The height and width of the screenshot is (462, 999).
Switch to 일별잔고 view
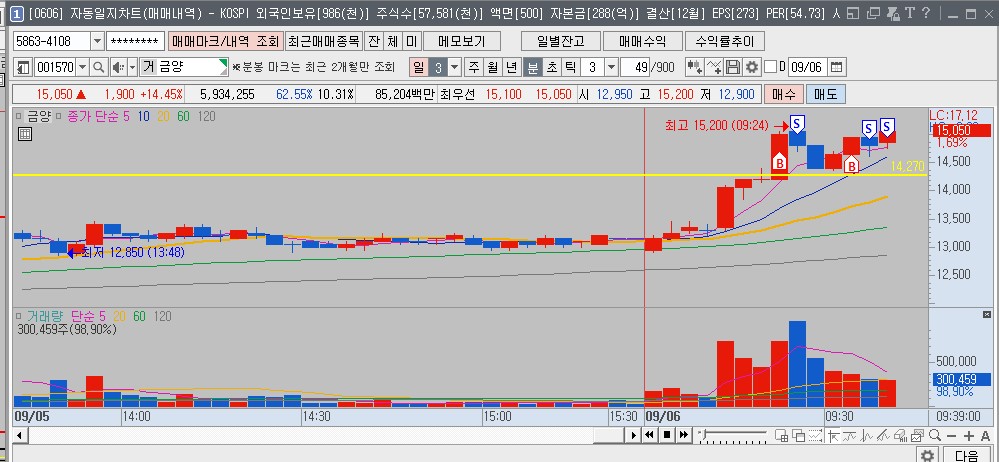(x=561, y=41)
